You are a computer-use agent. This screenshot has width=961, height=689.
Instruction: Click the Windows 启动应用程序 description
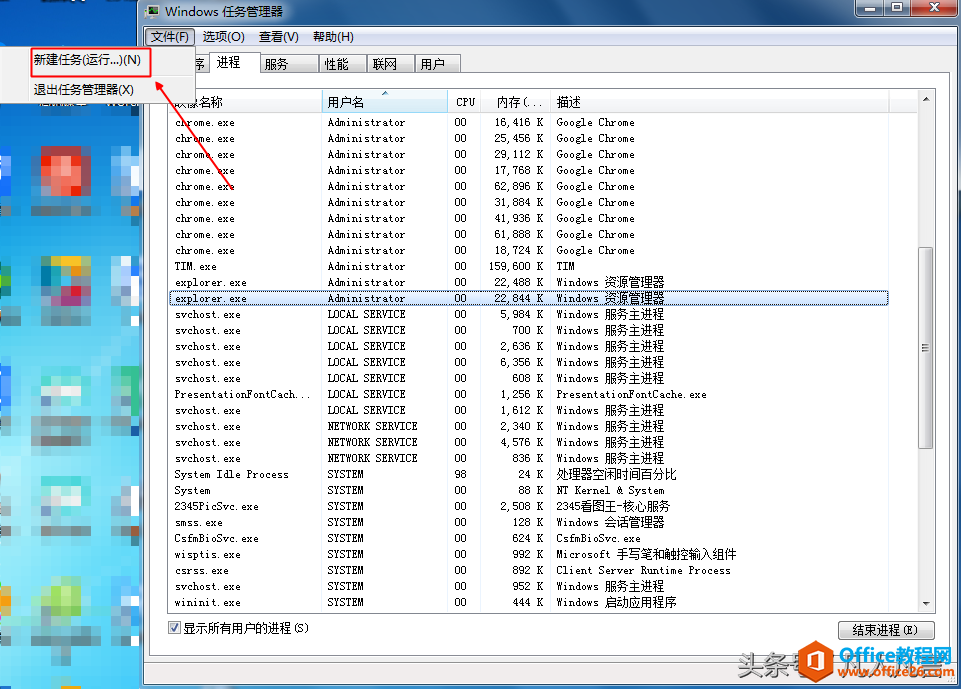(x=616, y=603)
